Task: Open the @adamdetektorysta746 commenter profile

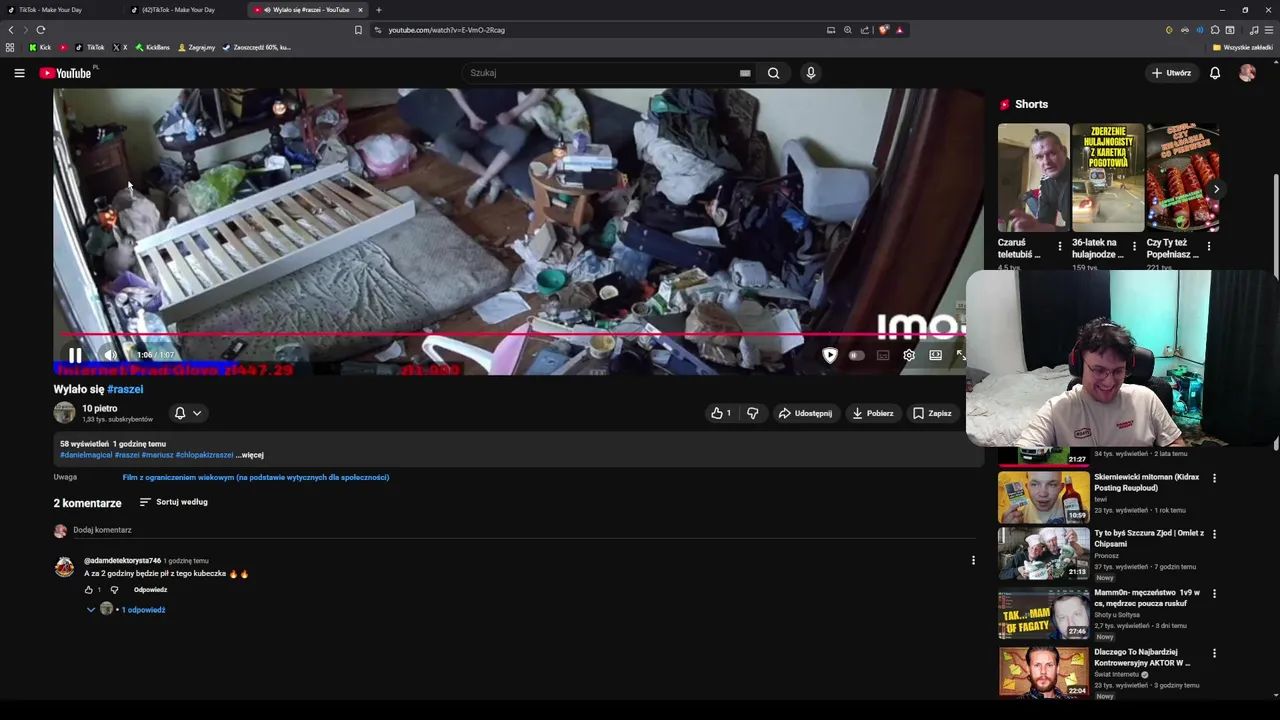Action: (122, 561)
